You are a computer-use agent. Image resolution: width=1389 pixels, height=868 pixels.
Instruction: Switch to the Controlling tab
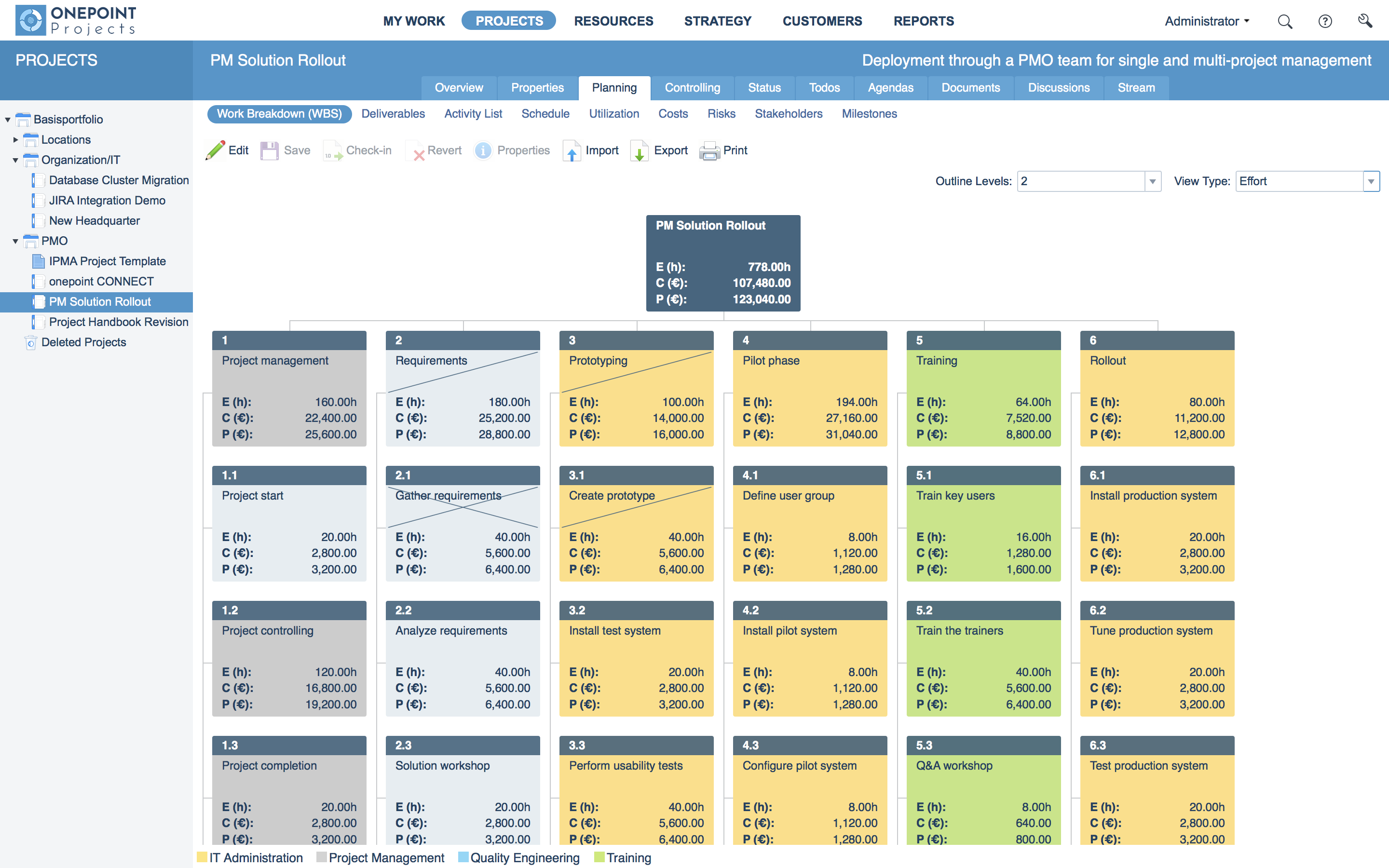[692, 87]
